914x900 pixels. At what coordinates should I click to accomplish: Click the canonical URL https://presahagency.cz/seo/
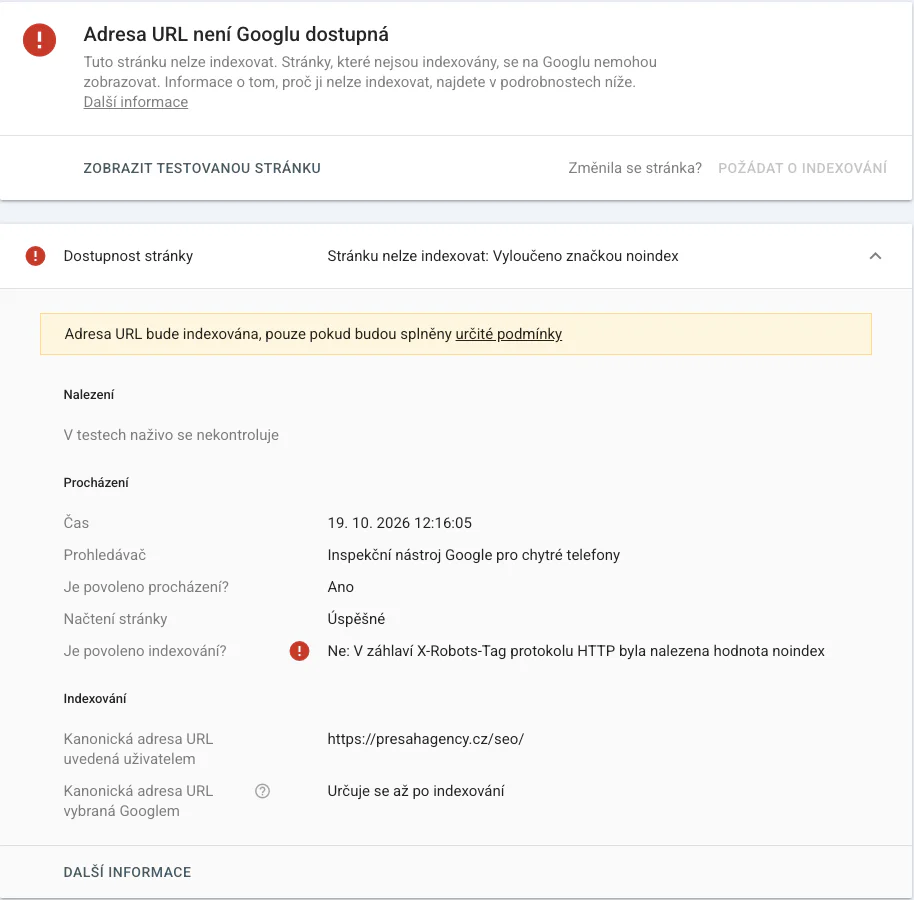426,739
